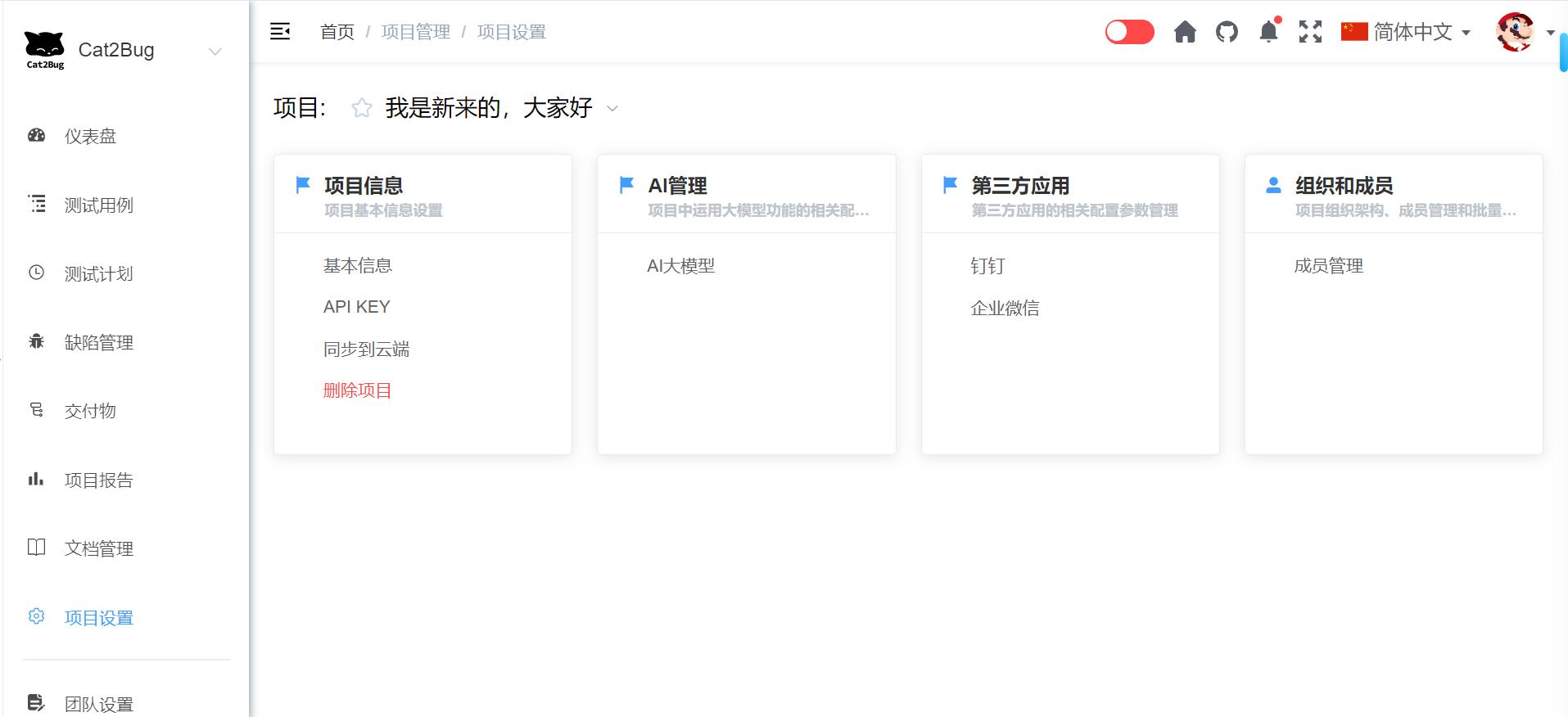The image size is (1568, 717).
Task: Collapse the sidebar with the hamburger icon
Action: pos(280,32)
